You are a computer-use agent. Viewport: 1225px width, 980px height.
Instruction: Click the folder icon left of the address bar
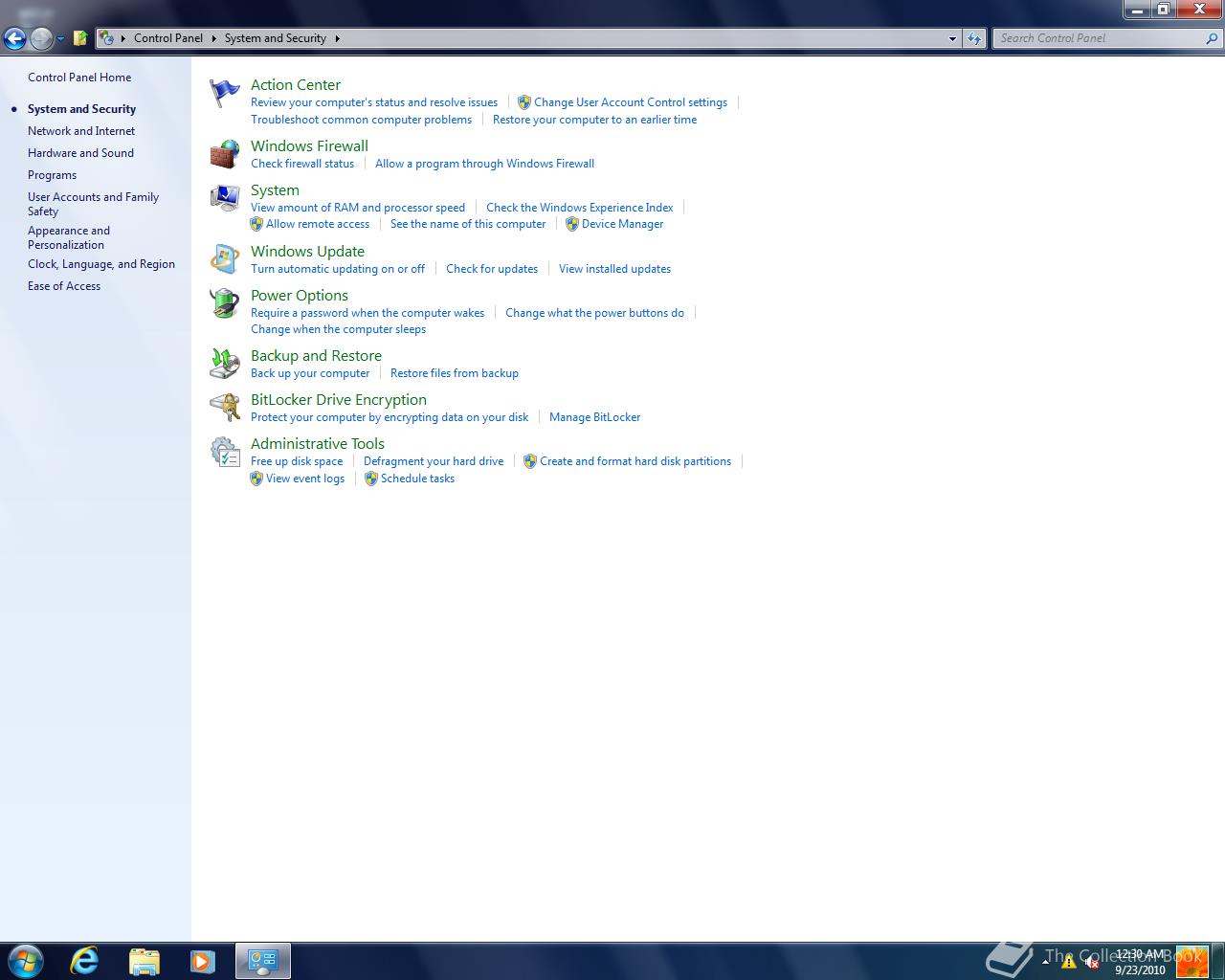80,38
